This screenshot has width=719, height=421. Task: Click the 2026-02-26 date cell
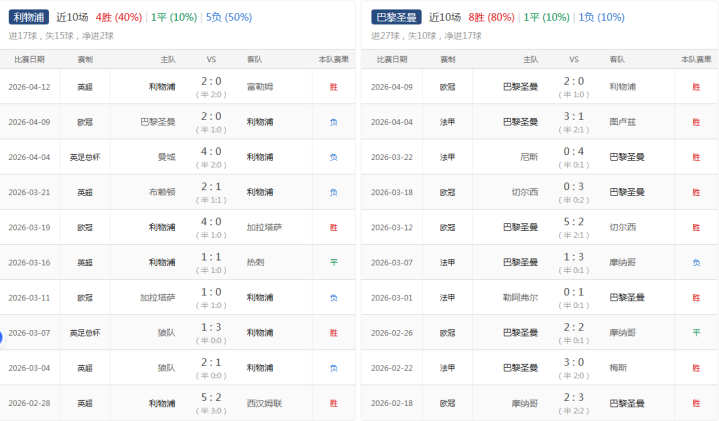coord(392,333)
